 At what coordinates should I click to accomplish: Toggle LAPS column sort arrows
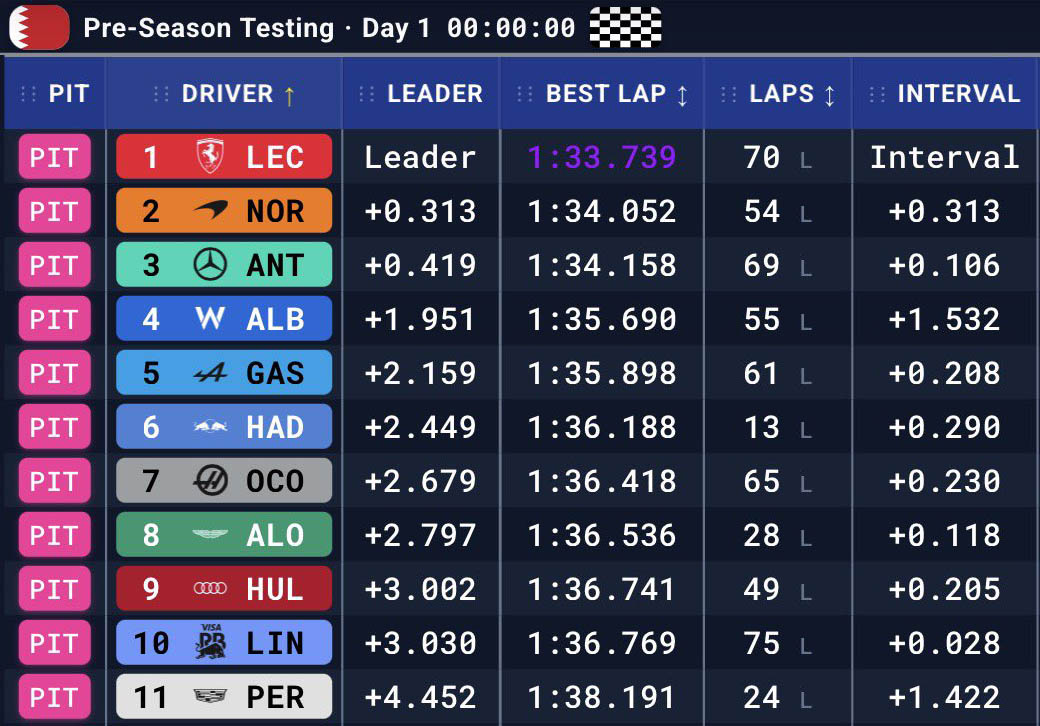pyautogui.click(x=829, y=95)
